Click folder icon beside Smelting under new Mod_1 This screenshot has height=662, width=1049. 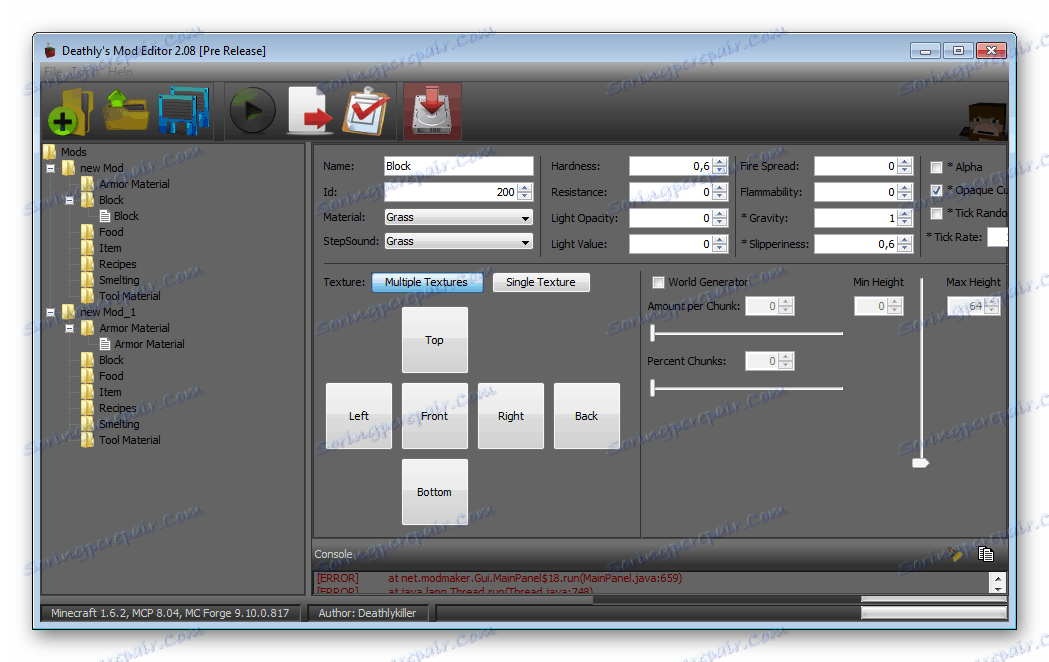click(87, 424)
